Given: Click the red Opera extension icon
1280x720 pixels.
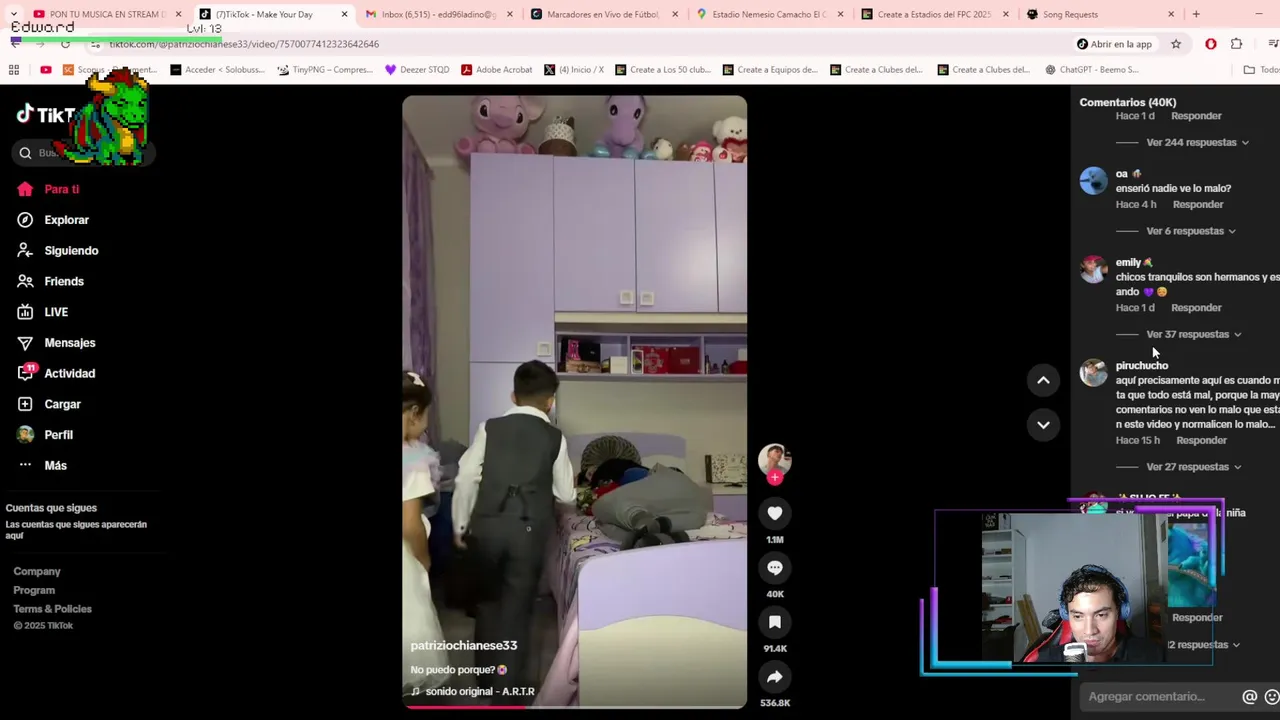Looking at the screenshot, I should tap(1211, 44).
